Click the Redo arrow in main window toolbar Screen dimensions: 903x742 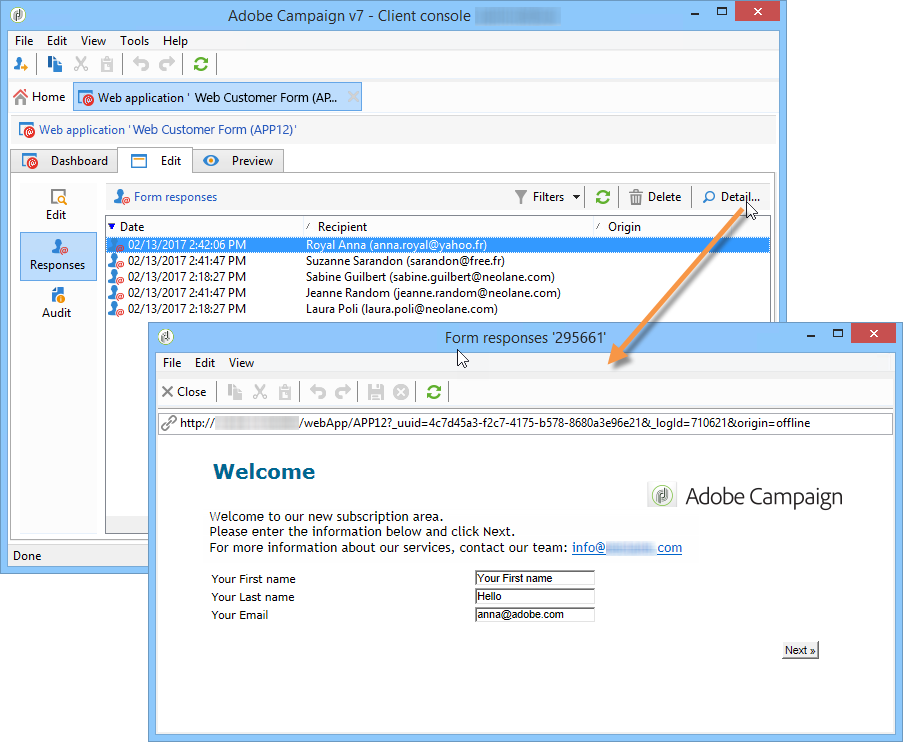click(x=167, y=64)
